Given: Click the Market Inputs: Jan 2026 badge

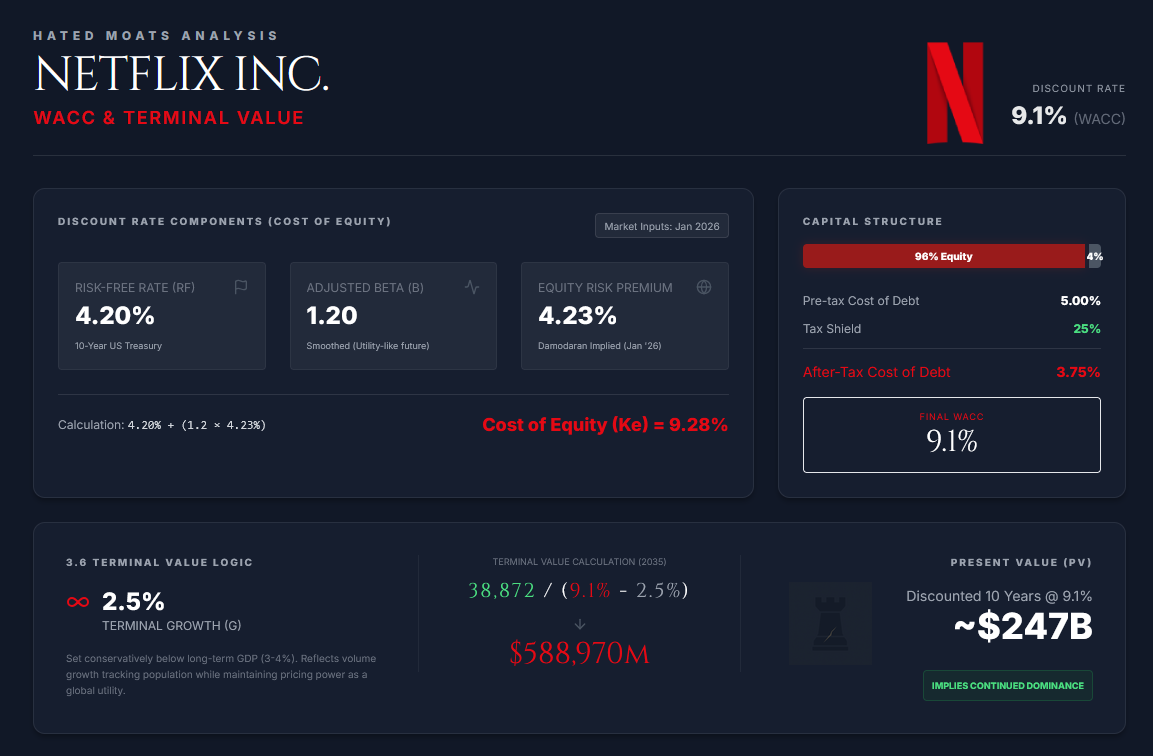Looking at the screenshot, I should point(662,226).
